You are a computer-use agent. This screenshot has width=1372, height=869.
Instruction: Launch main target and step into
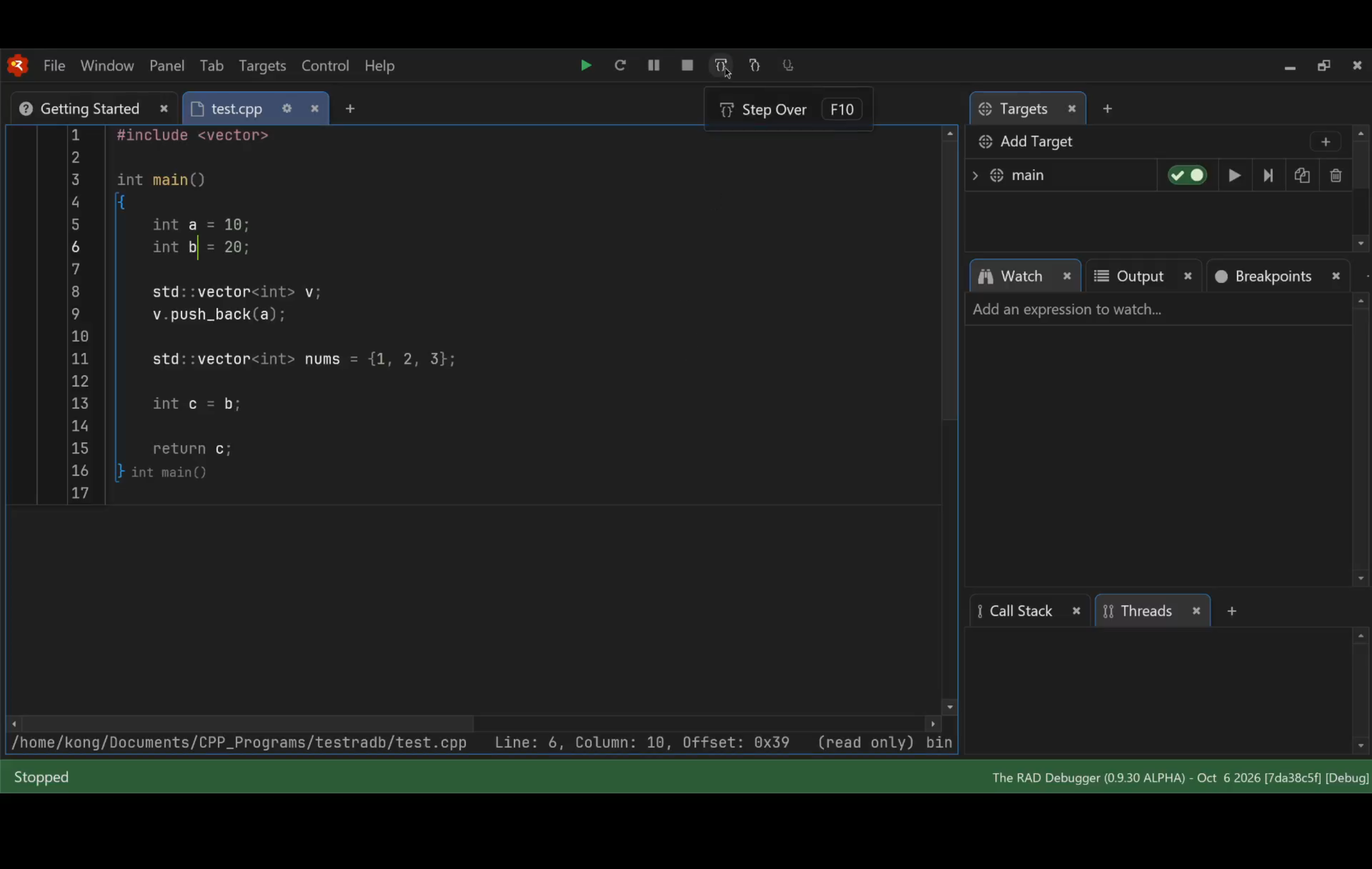[x=1268, y=176]
